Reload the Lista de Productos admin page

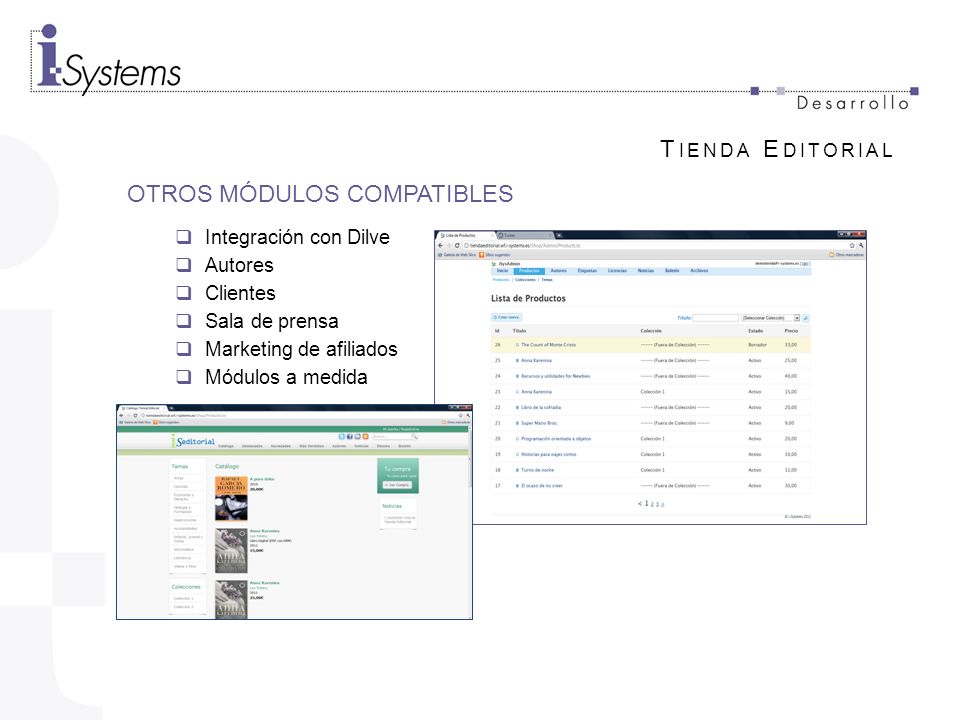[x=457, y=246]
